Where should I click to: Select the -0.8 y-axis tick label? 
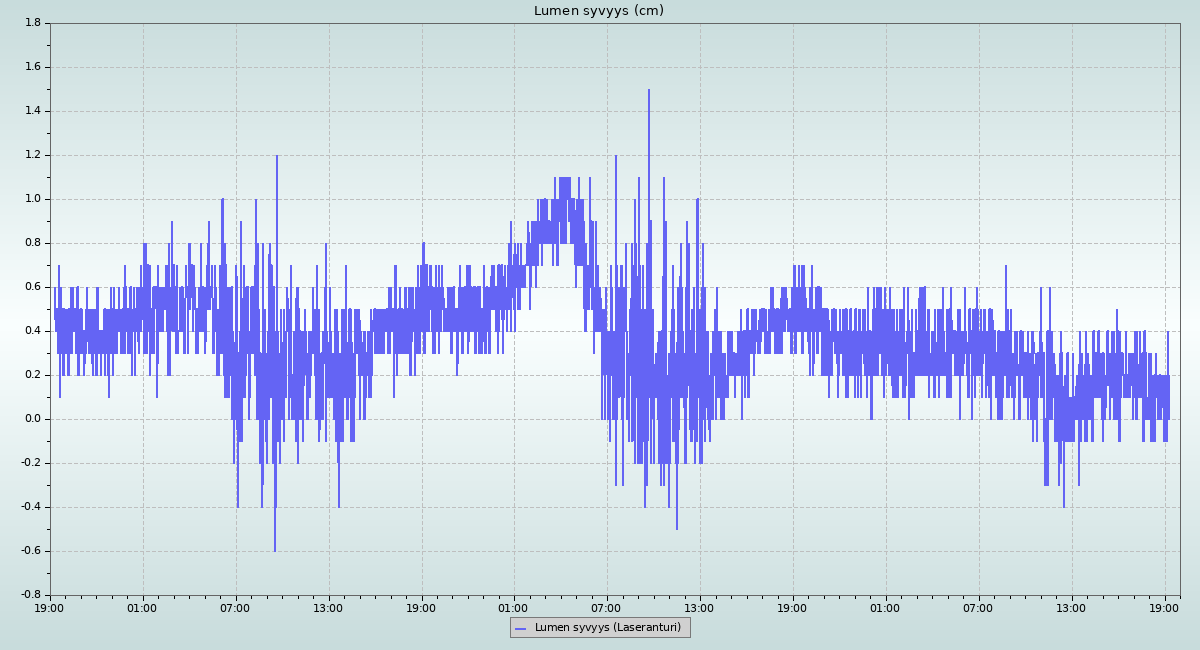coord(30,595)
